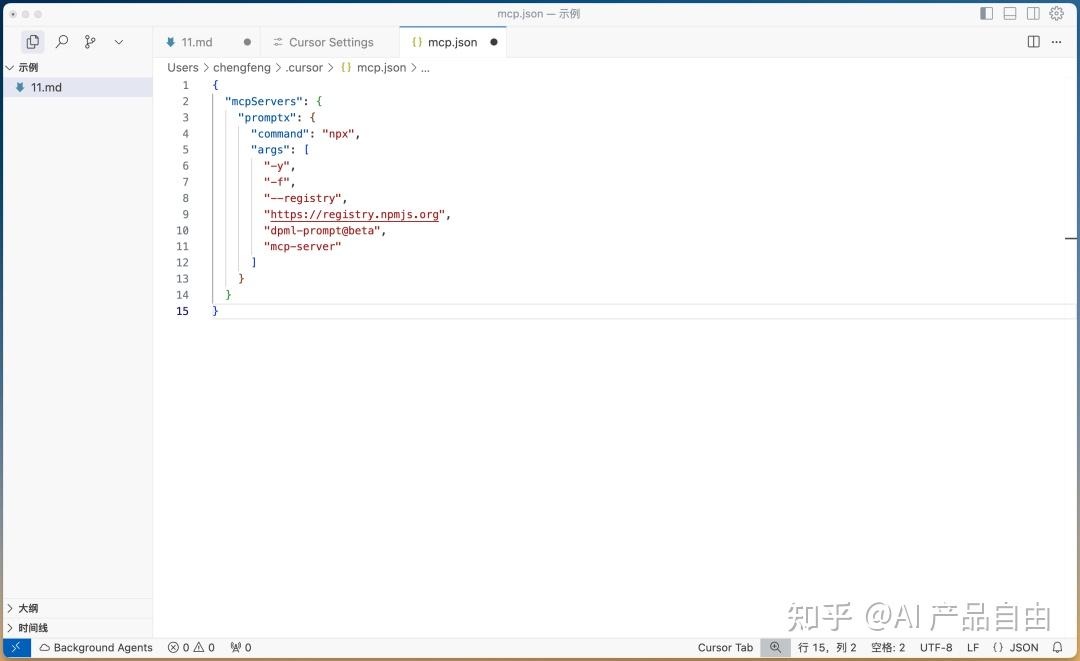The image size is (1080, 661).
Task: Expand the 大纲 outline section
Action: coord(77,608)
